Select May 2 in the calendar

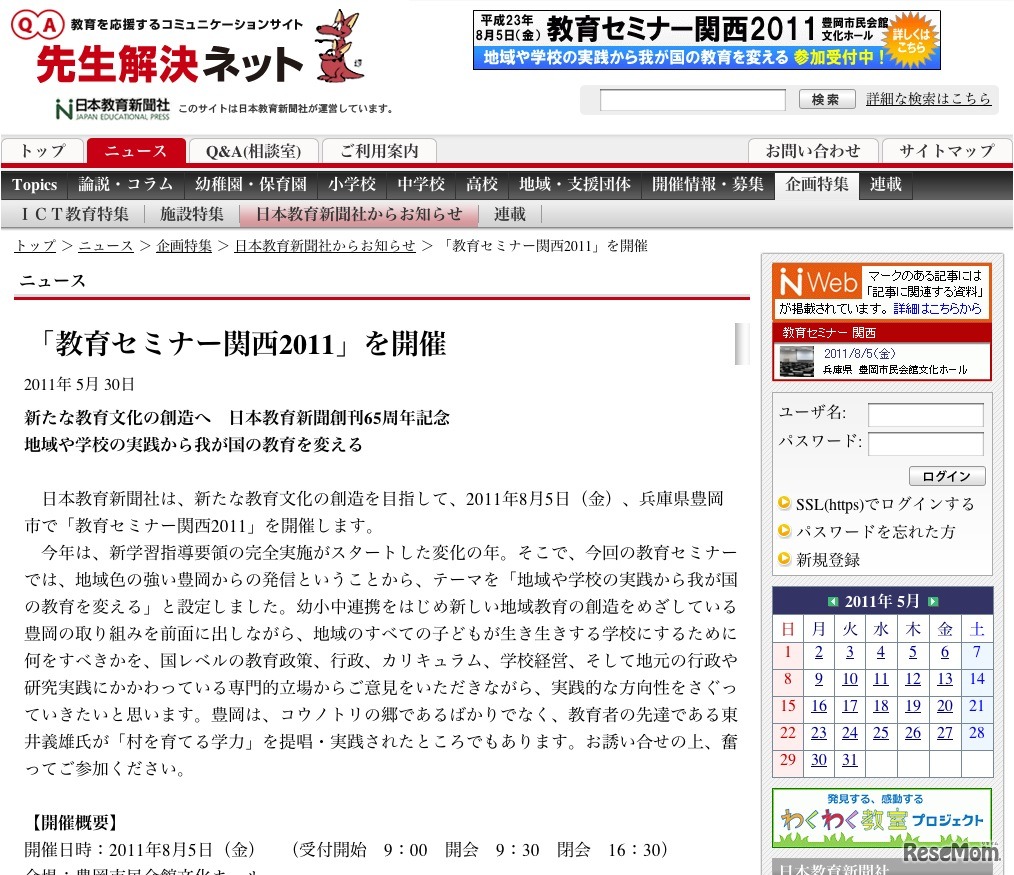[819, 653]
